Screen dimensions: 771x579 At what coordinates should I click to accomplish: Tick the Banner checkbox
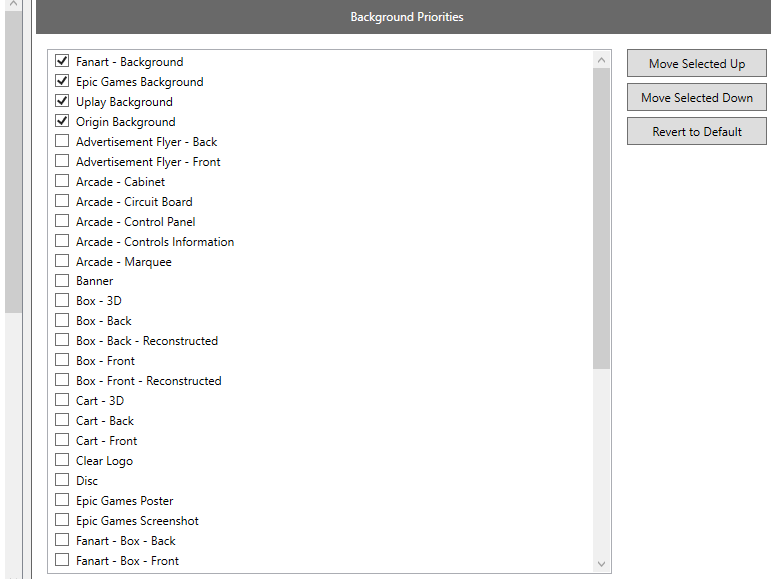point(62,281)
